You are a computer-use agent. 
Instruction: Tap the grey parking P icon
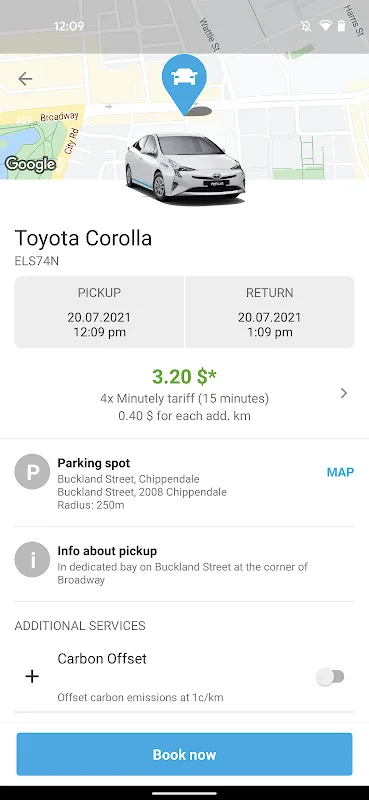[32, 472]
